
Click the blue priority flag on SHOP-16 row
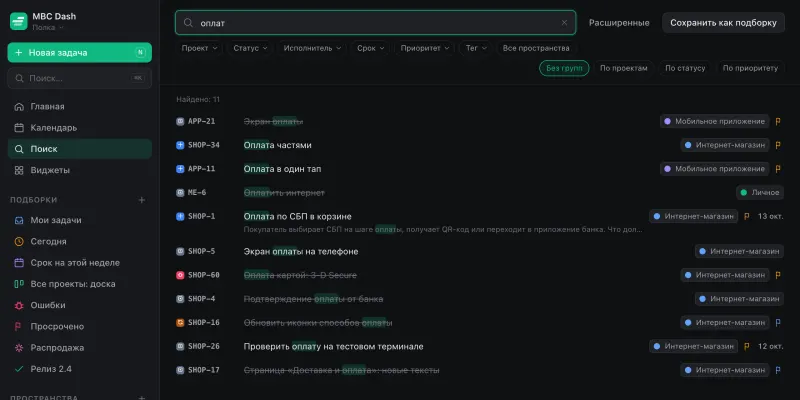[x=778, y=322]
